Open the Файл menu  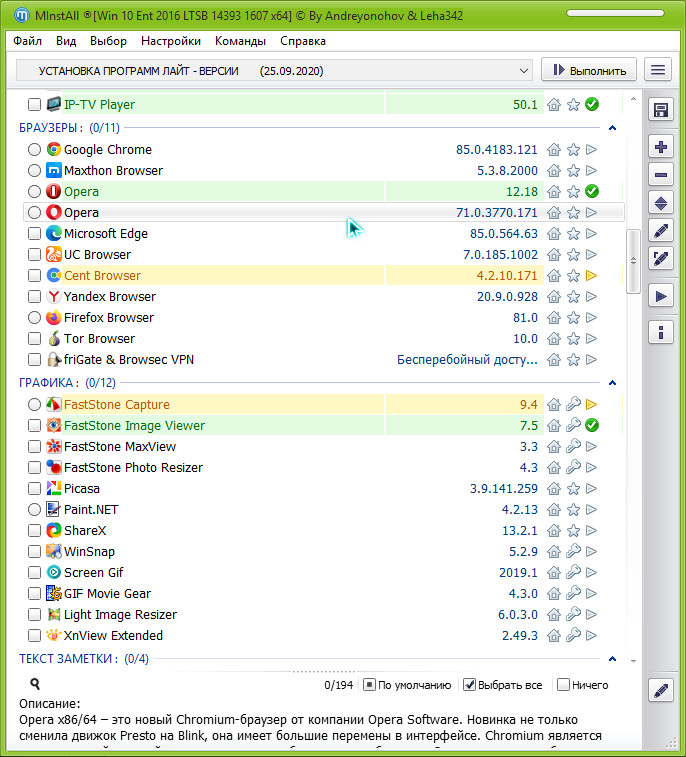click(28, 41)
